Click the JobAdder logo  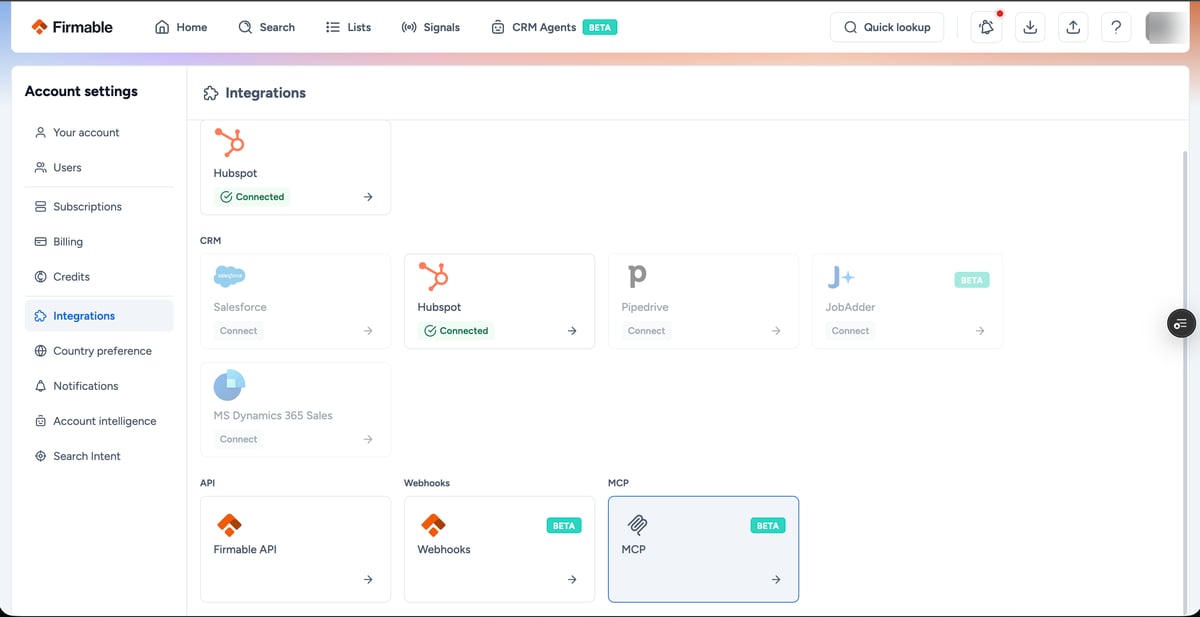pos(840,276)
